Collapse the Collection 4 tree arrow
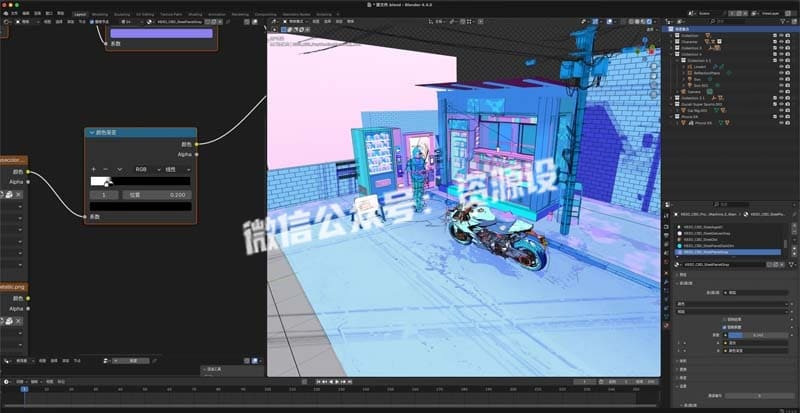The height and width of the screenshot is (413, 800). pyautogui.click(x=672, y=54)
